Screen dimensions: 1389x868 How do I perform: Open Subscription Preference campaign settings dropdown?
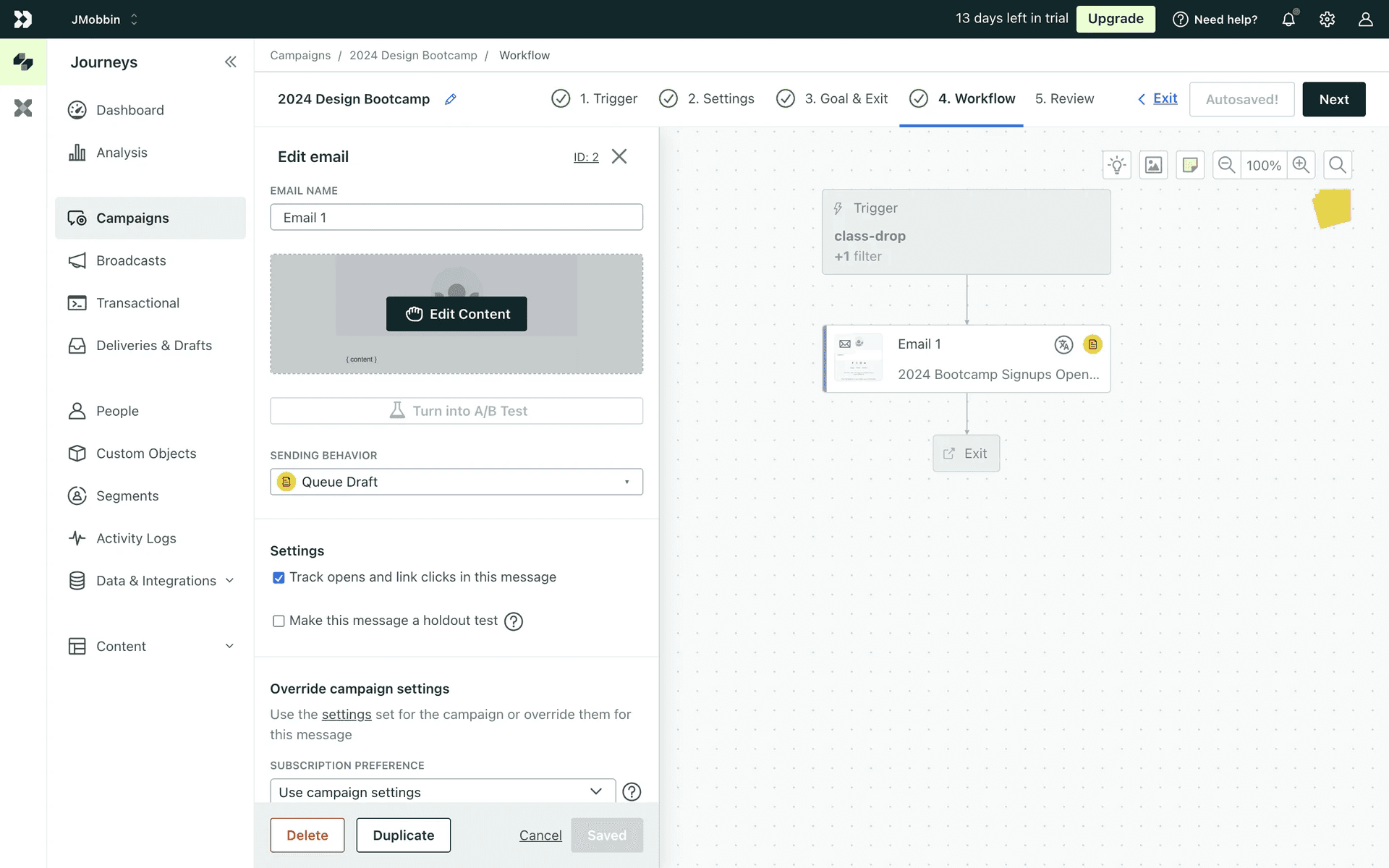point(442,791)
